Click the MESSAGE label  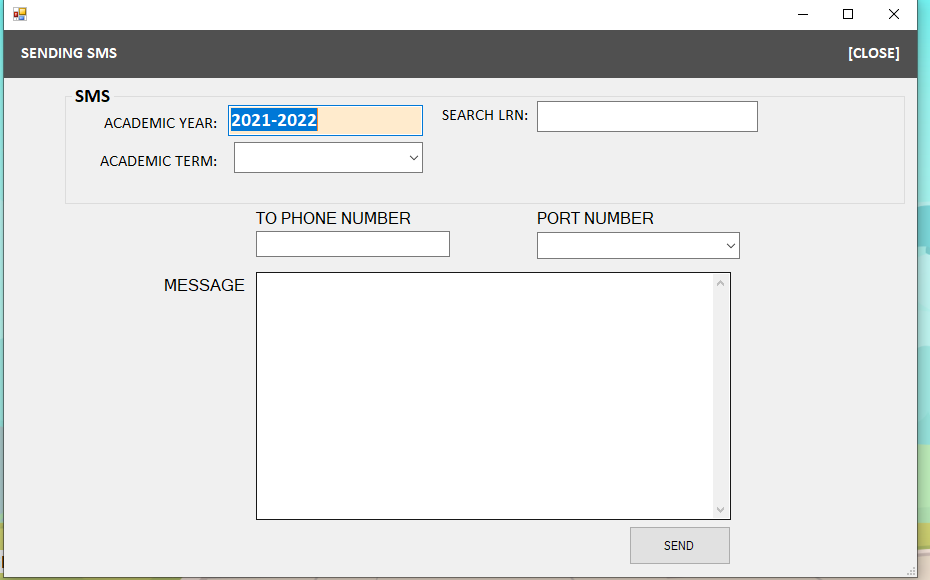[x=204, y=285]
